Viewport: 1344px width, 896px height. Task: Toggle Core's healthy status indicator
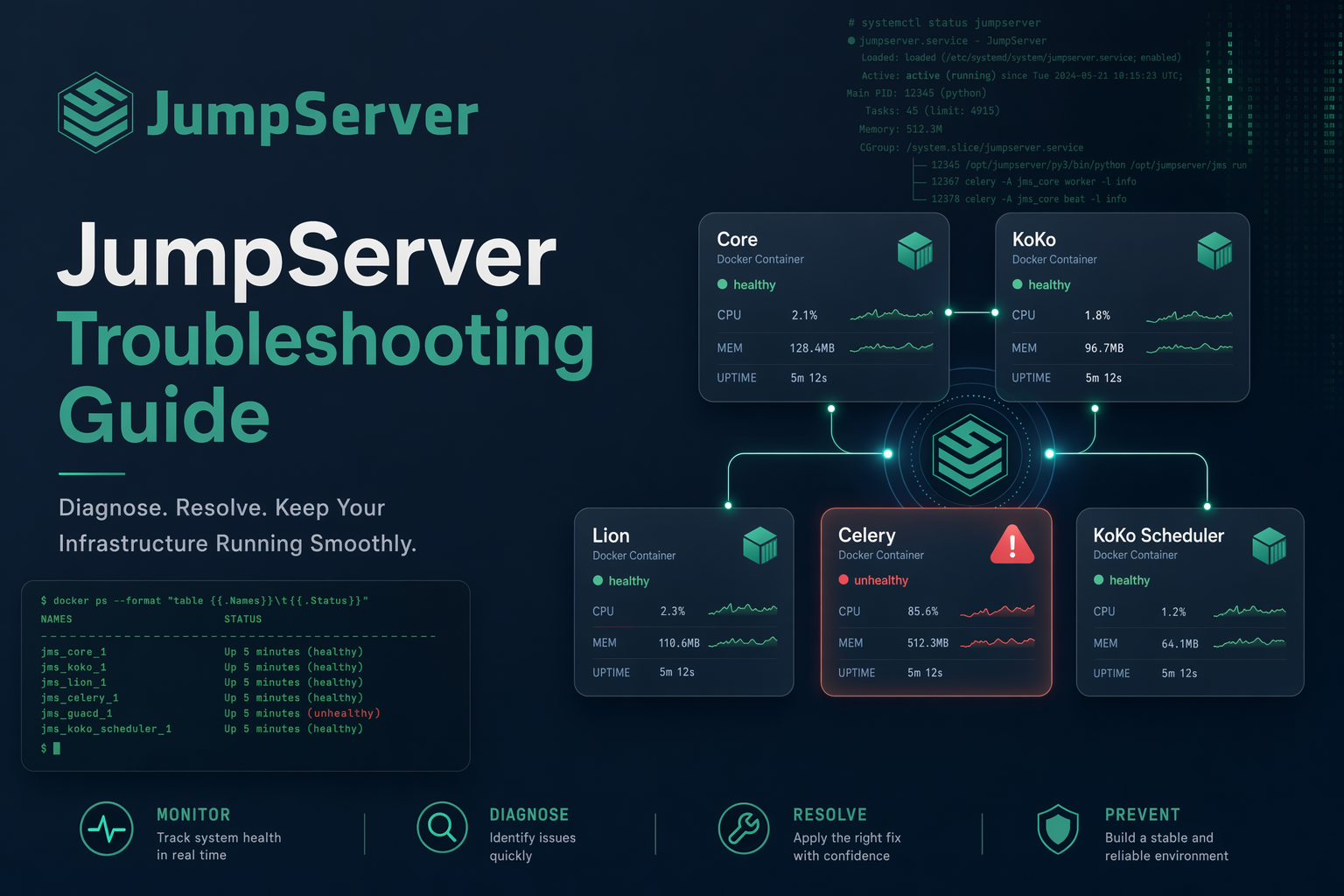[x=722, y=284]
